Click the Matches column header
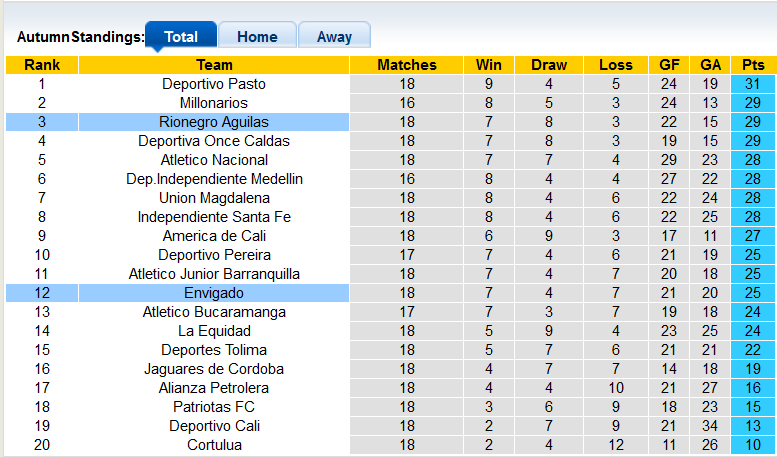Image resolution: width=777 pixels, height=457 pixels. [x=407, y=65]
